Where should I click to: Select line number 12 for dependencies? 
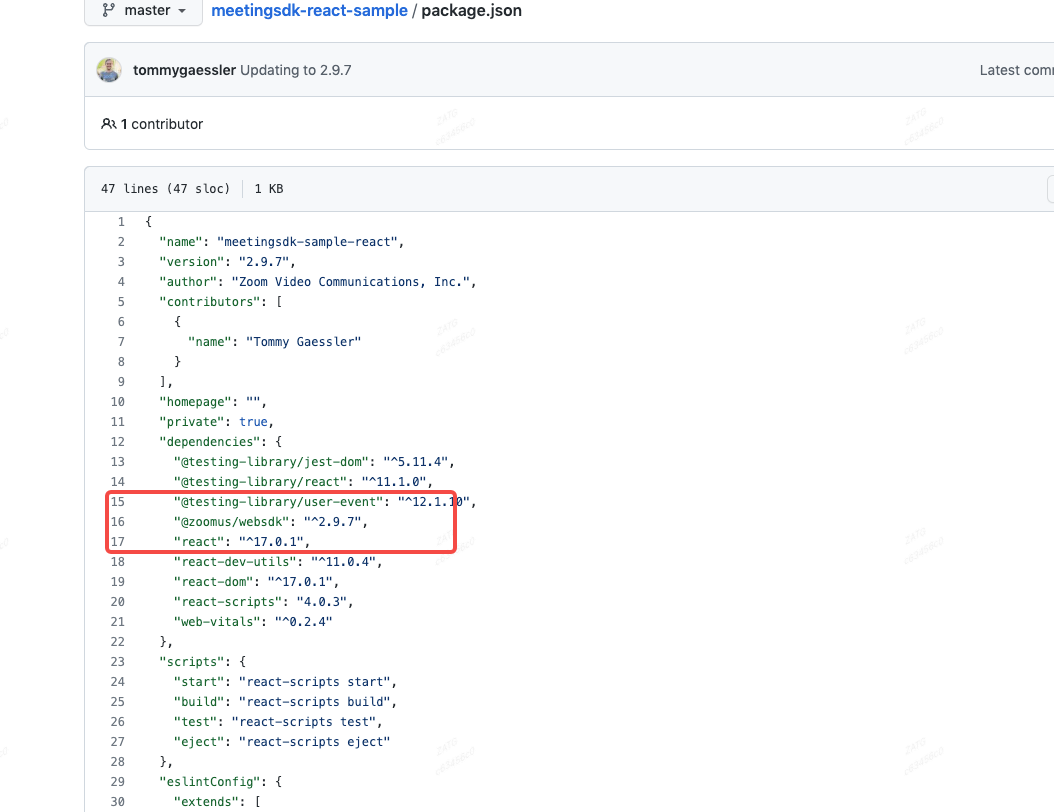pyautogui.click(x=118, y=442)
